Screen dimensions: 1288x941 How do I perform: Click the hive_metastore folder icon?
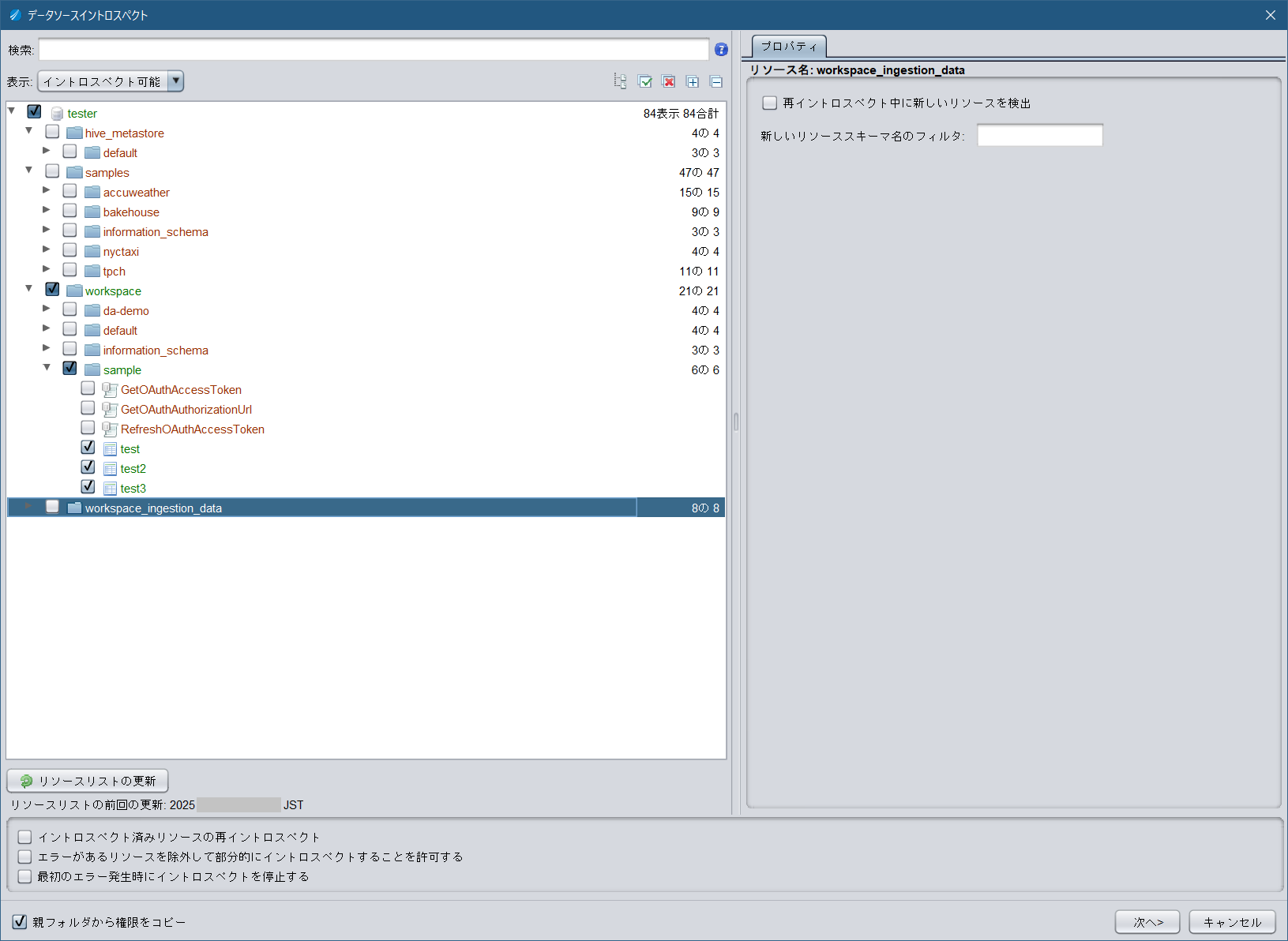[x=75, y=133]
